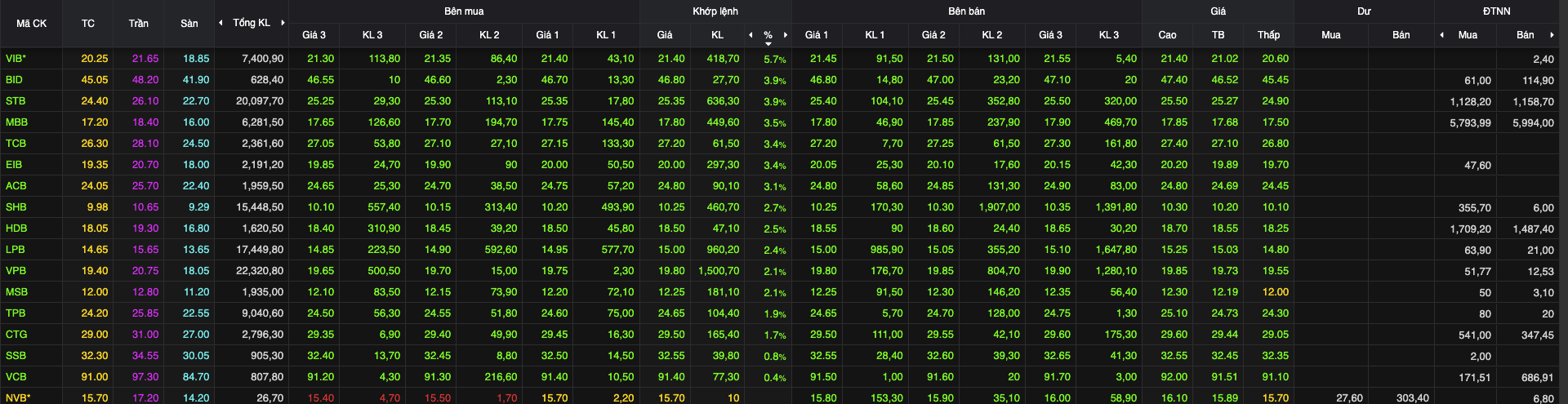Screen dimensions: 1568x404
Task: Open stock symbol STB
Action: pos(16,101)
